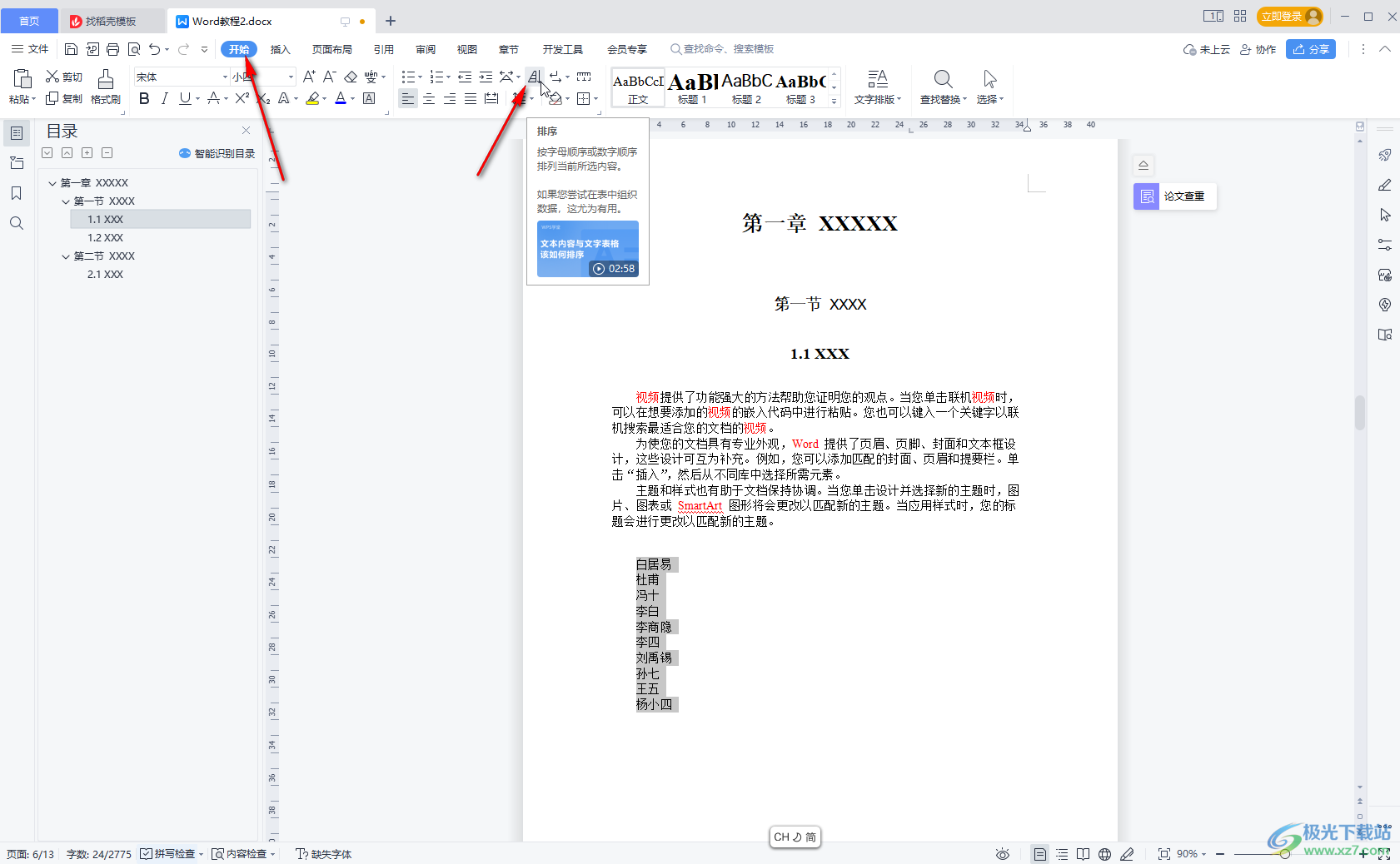Click the 论文查重 paper check button

pos(1174,196)
